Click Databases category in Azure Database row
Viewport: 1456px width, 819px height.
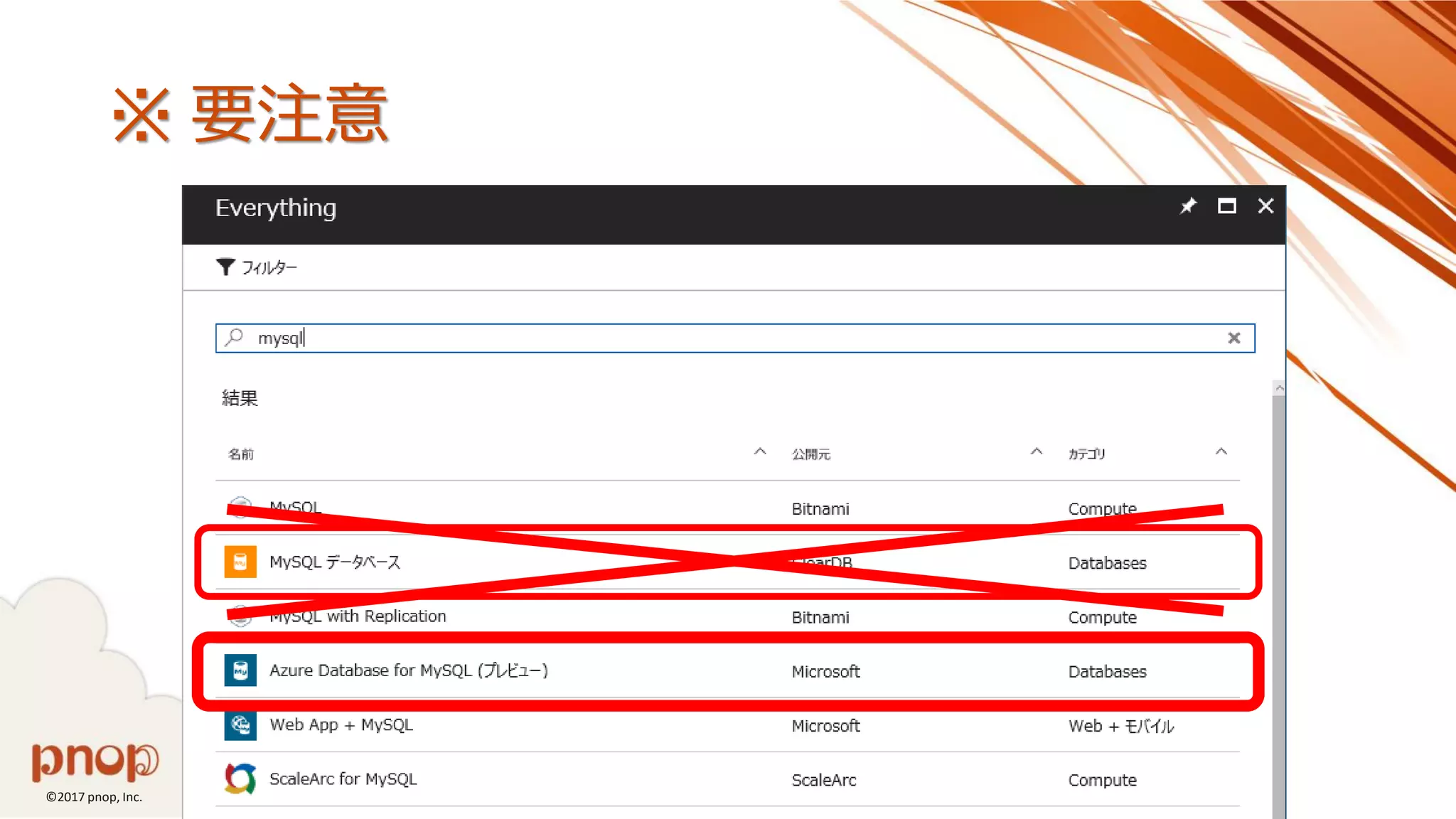pyautogui.click(x=1107, y=671)
